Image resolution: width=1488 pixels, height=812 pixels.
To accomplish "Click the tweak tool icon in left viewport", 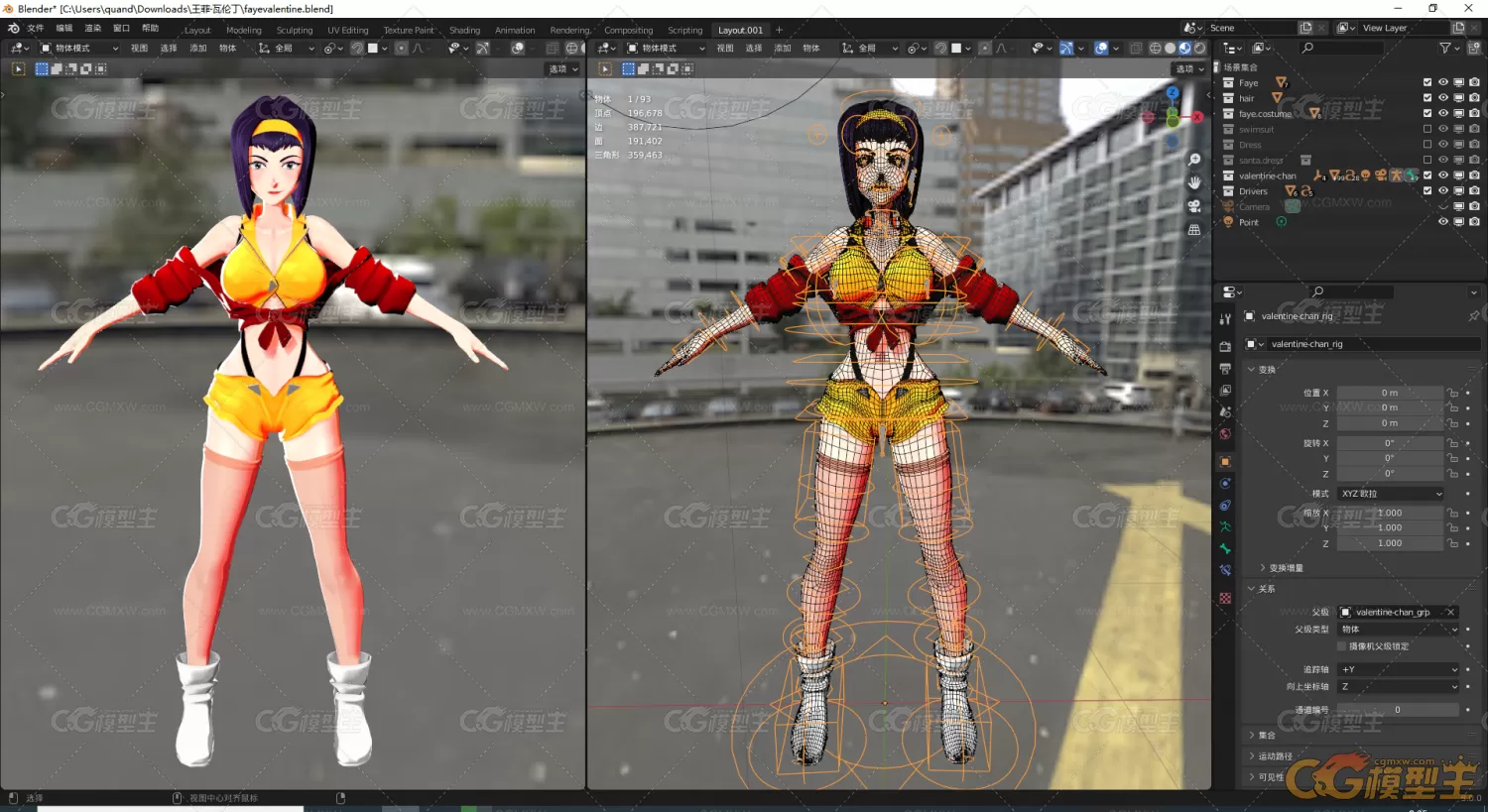I will coord(18,68).
